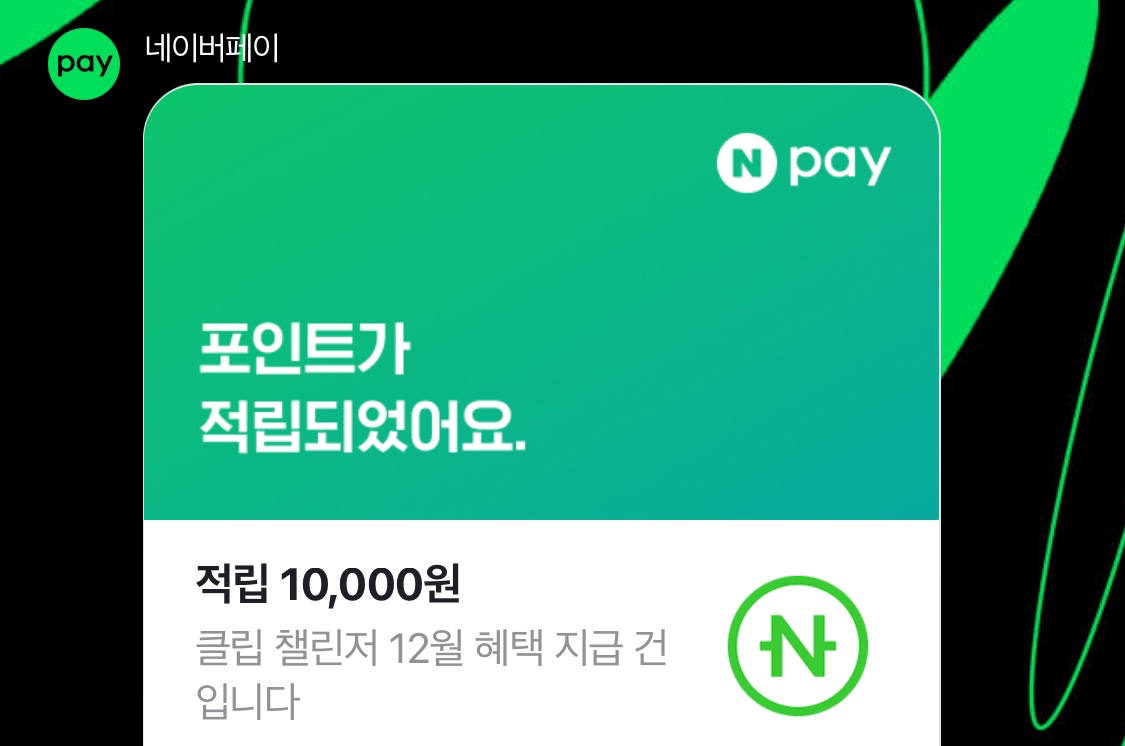The height and width of the screenshot is (746, 1125).
Task: Tap the green pay profile avatar
Action: click(84, 64)
